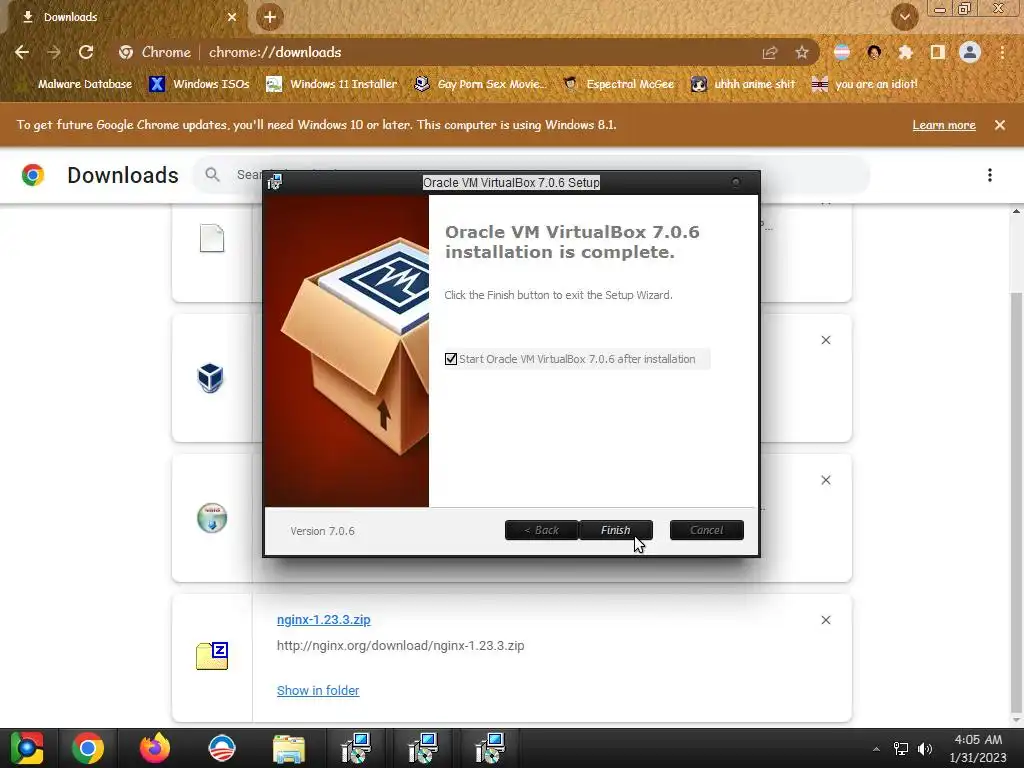Dismiss the Windows 8.1 update infobar
This screenshot has width=1024, height=768.
tap(1000, 125)
